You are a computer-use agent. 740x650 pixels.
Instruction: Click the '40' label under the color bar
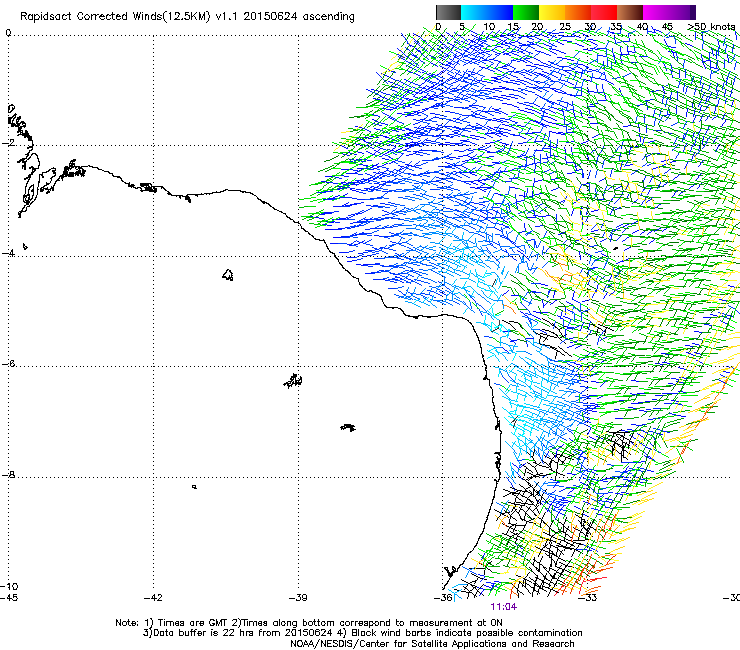tap(642, 27)
